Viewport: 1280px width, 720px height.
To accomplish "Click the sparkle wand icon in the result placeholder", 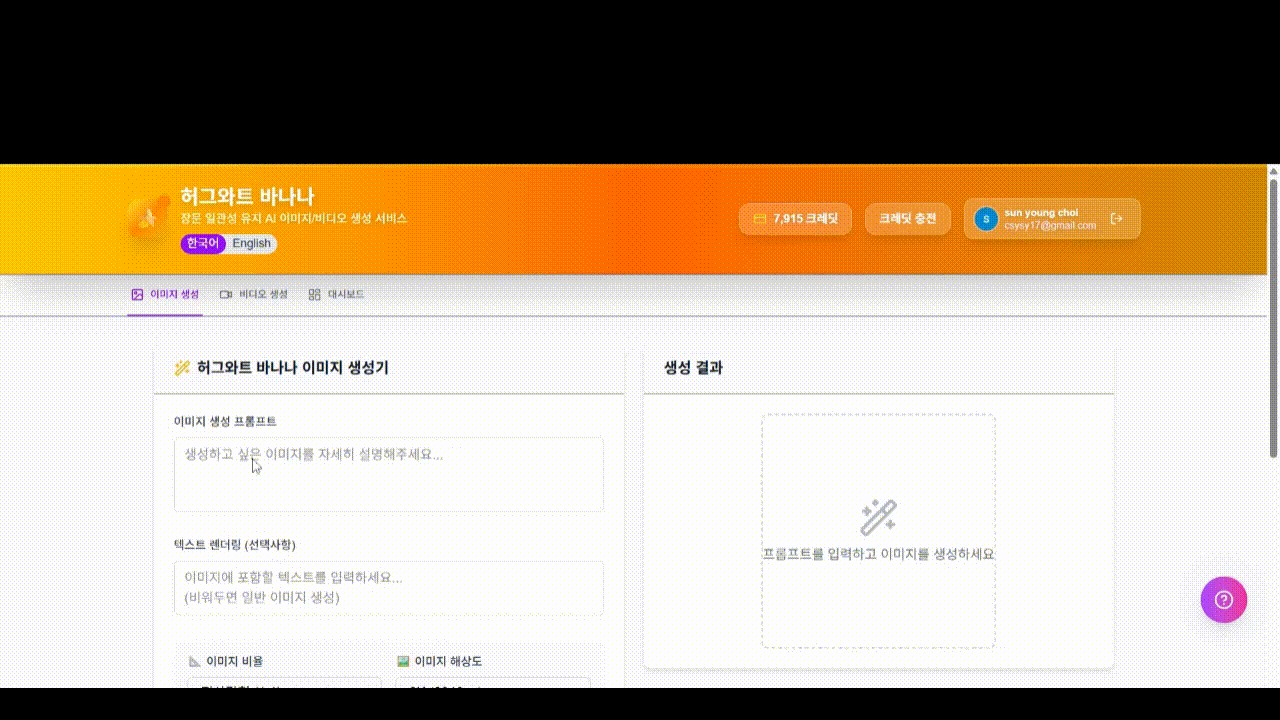I will (878, 517).
